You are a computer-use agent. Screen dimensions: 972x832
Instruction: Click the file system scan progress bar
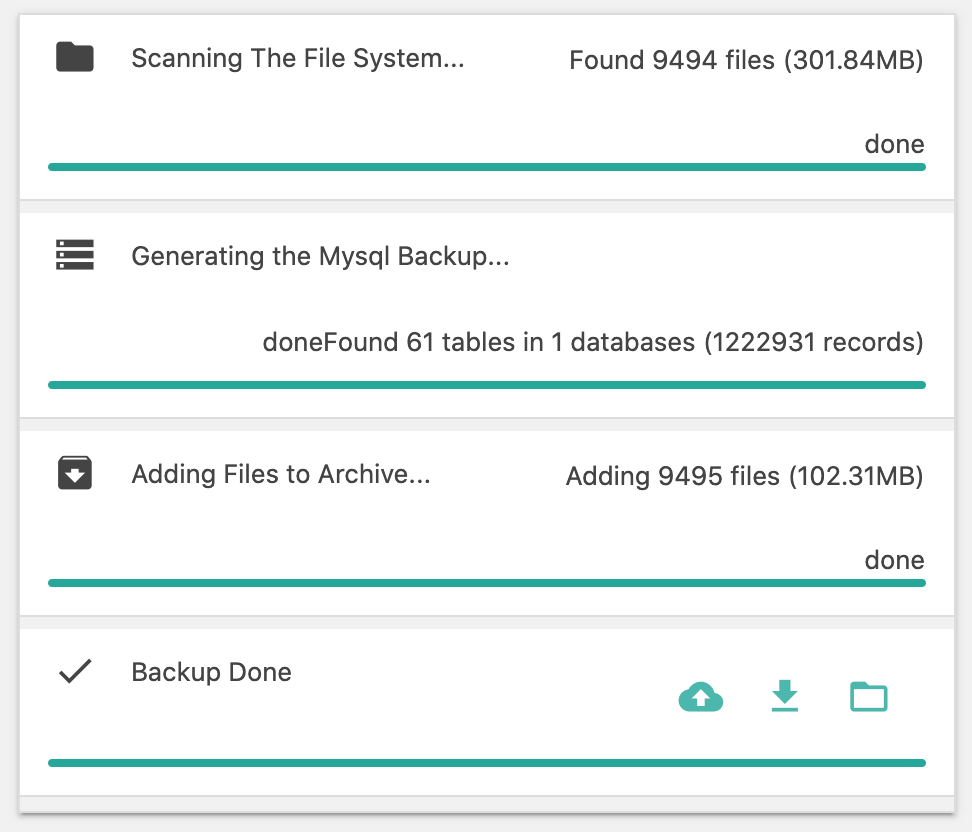tap(487, 167)
